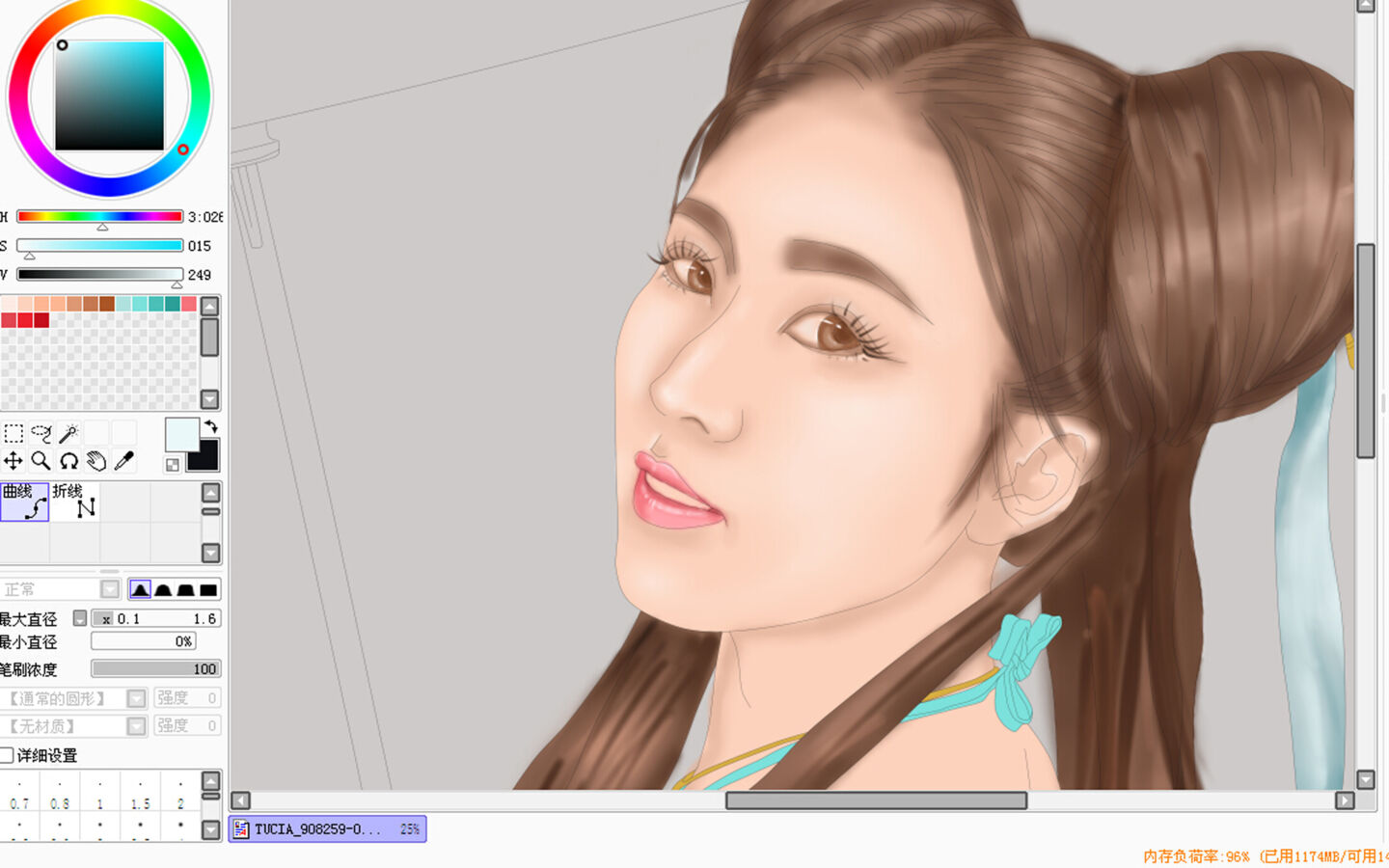Pick the eyedropper color picker tool
Viewport: 1389px width, 868px height.
123,461
